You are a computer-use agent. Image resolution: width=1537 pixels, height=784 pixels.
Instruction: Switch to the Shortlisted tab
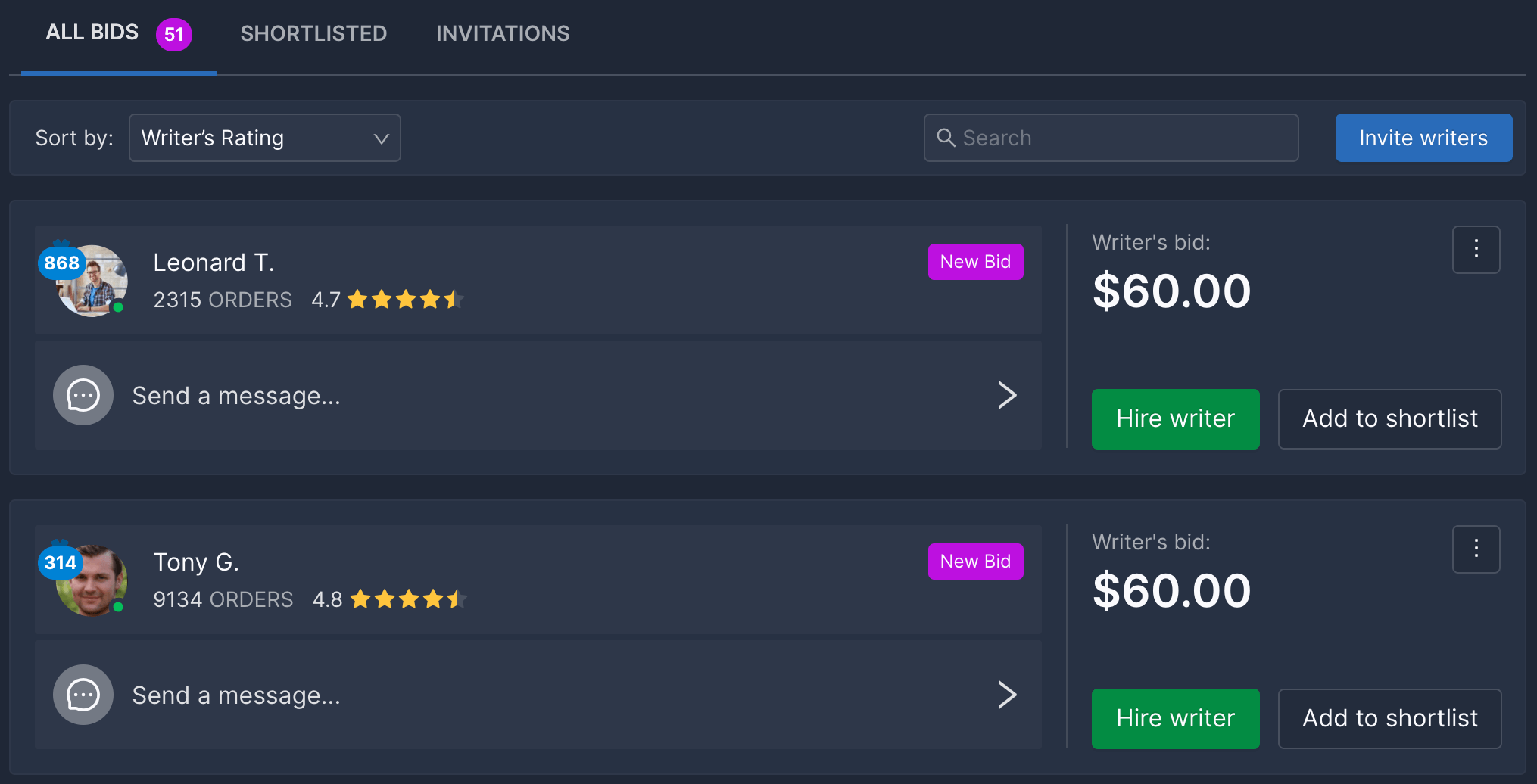pos(313,33)
